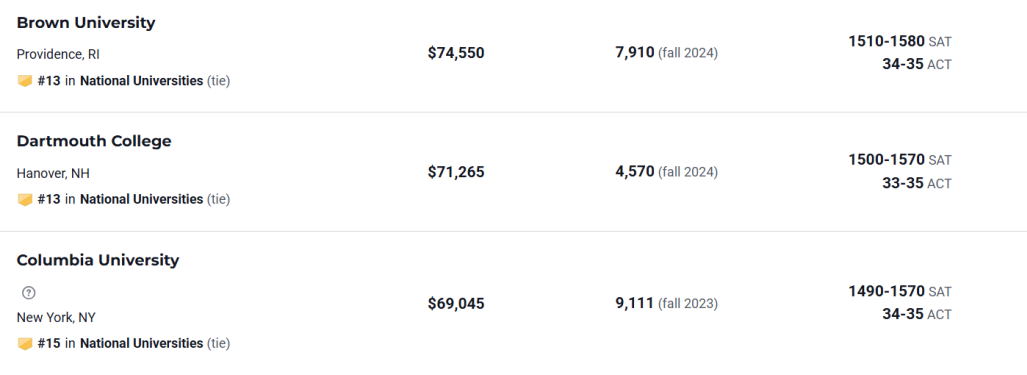Click the yellow ranking badge for Columbia University

tap(25, 344)
